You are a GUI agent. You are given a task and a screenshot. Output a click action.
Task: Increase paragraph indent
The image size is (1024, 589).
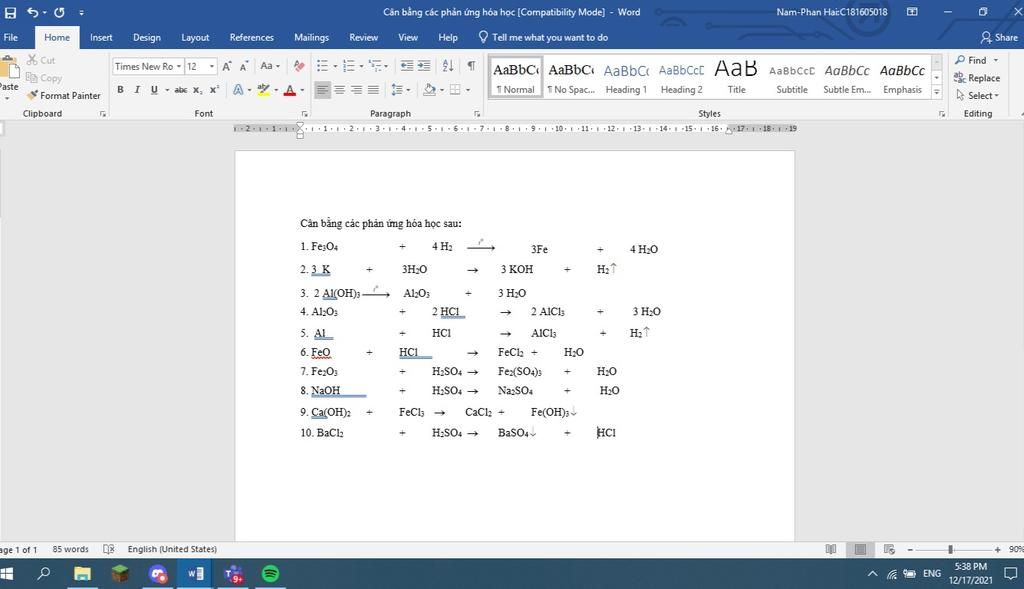[x=424, y=66]
